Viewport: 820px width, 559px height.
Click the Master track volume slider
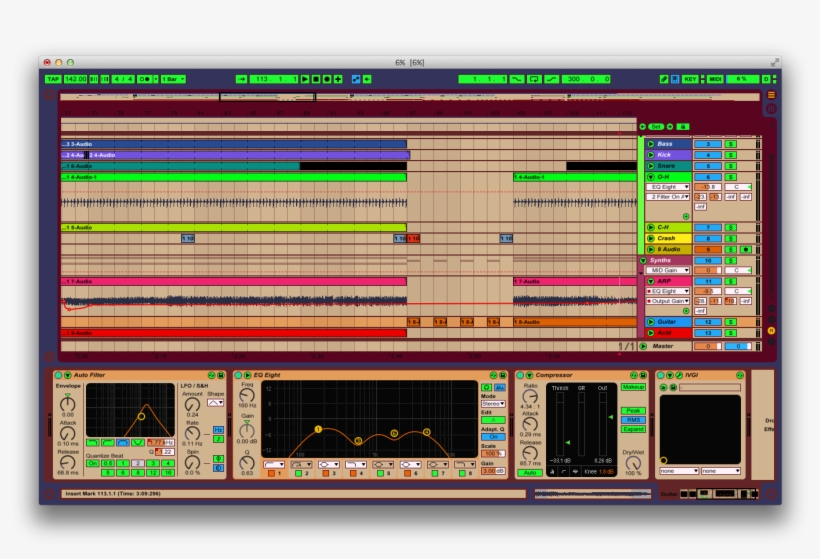tap(708, 346)
